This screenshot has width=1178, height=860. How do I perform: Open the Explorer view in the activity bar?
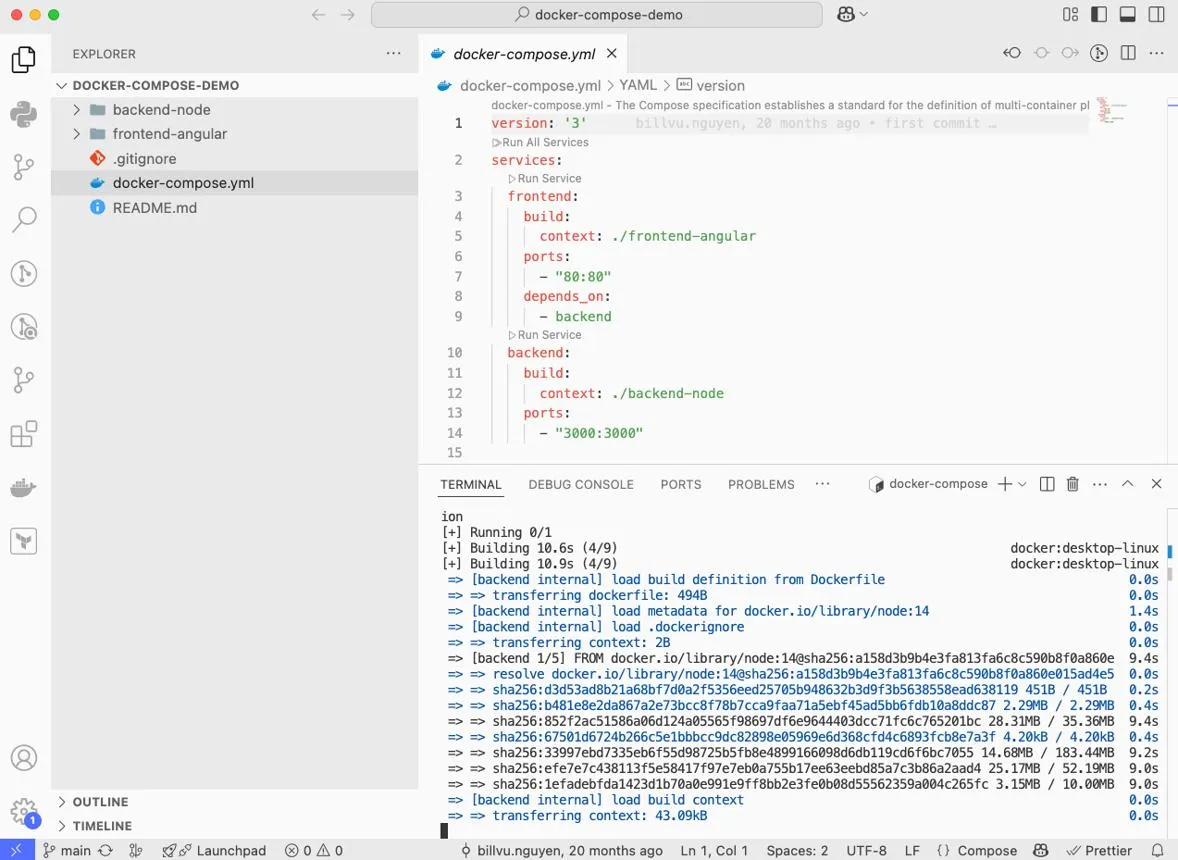(24, 60)
